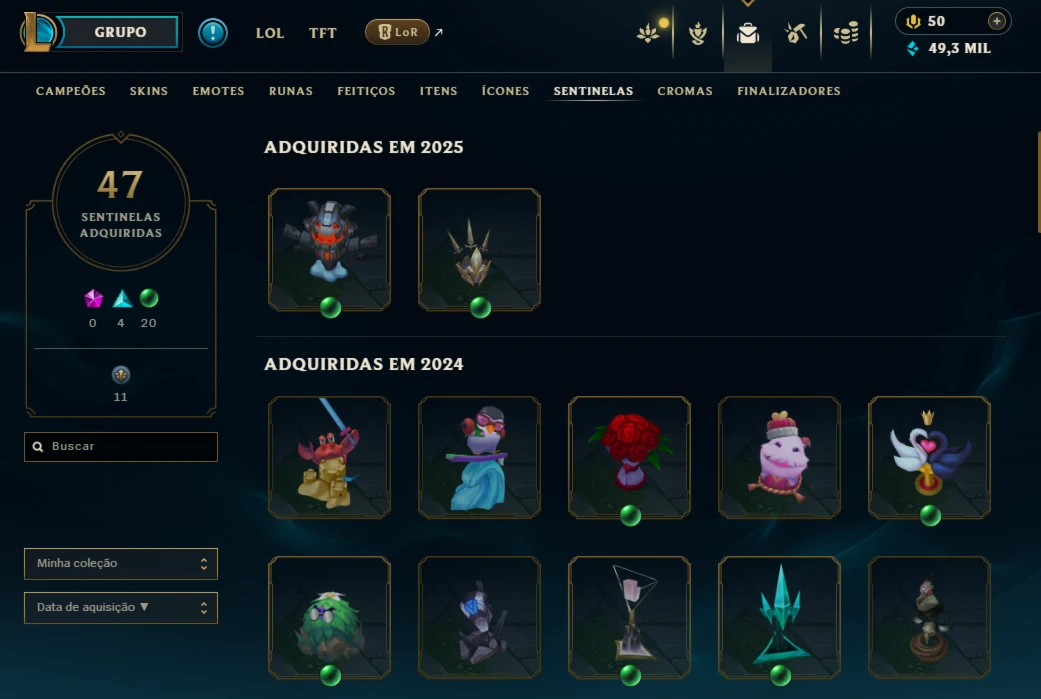Expand the Minha coleção dropdown
This screenshot has height=699, width=1041.
point(121,564)
